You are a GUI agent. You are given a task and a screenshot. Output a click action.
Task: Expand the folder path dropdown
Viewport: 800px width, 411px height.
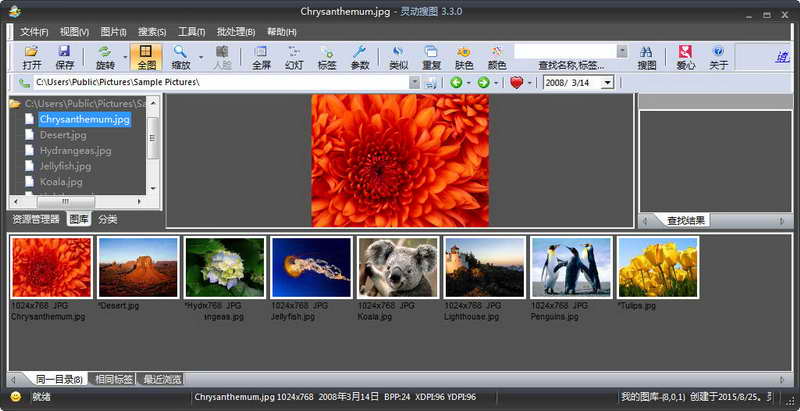[415, 82]
